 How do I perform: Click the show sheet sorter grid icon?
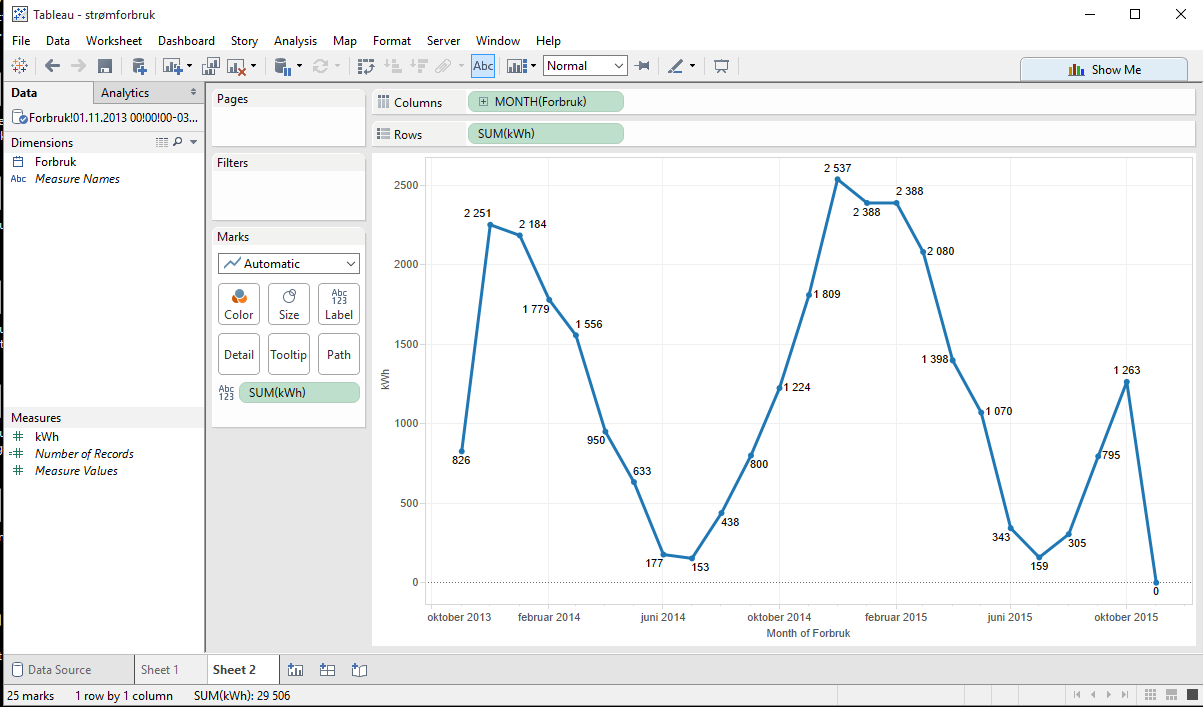pos(1150,695)
